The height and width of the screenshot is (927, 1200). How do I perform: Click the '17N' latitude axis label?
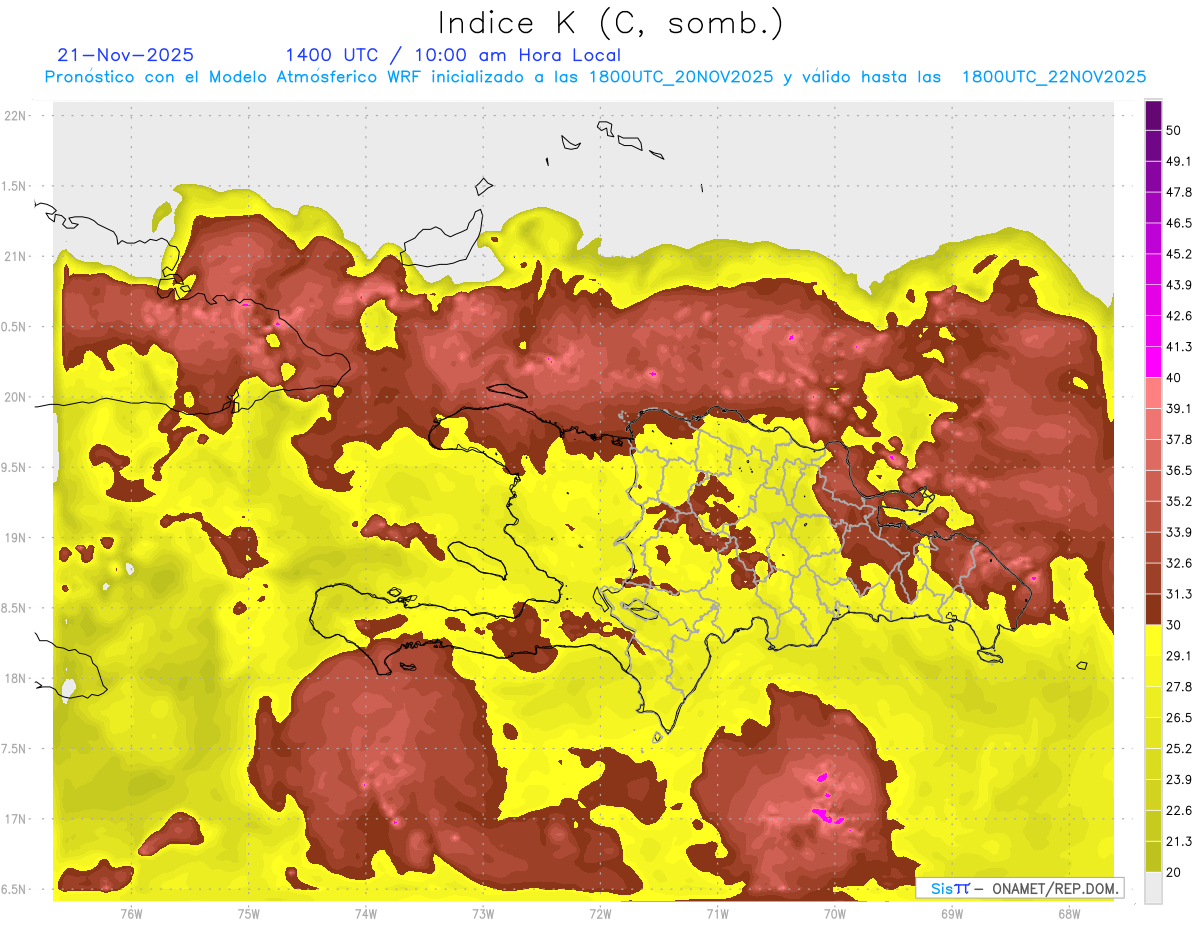17,819
